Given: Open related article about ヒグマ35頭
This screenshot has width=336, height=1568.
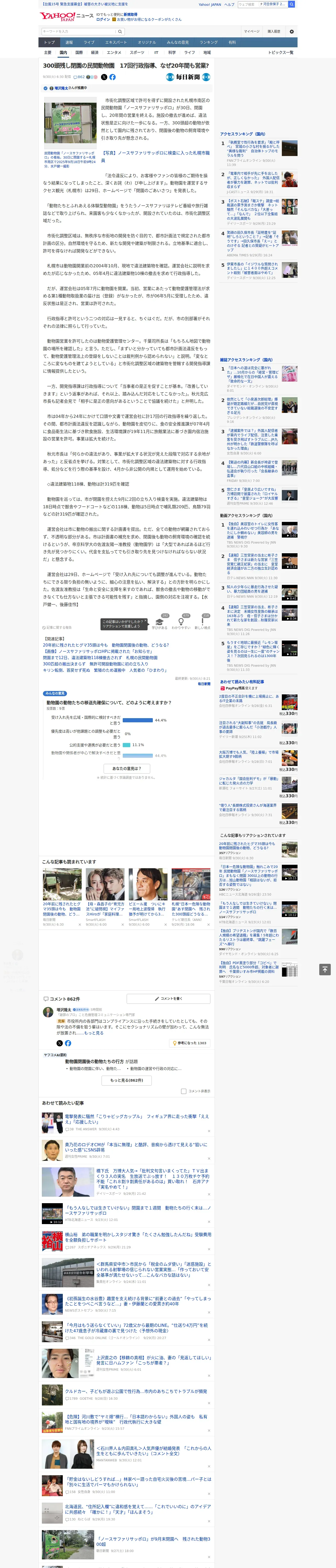Looking at the screenshot, I should click(x=105, y=645).
